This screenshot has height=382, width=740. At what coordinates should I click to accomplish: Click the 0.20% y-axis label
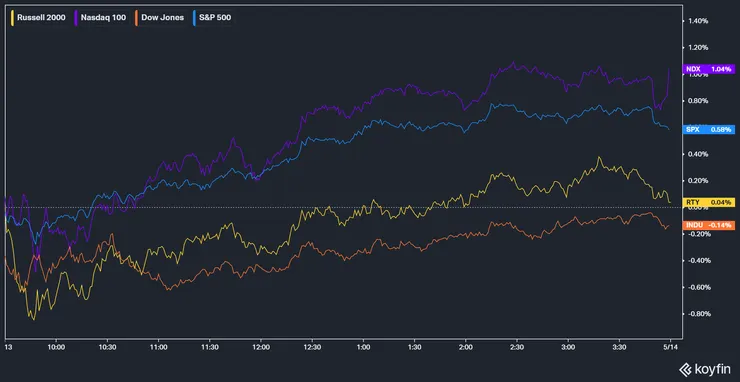click(x=698, y=180)
